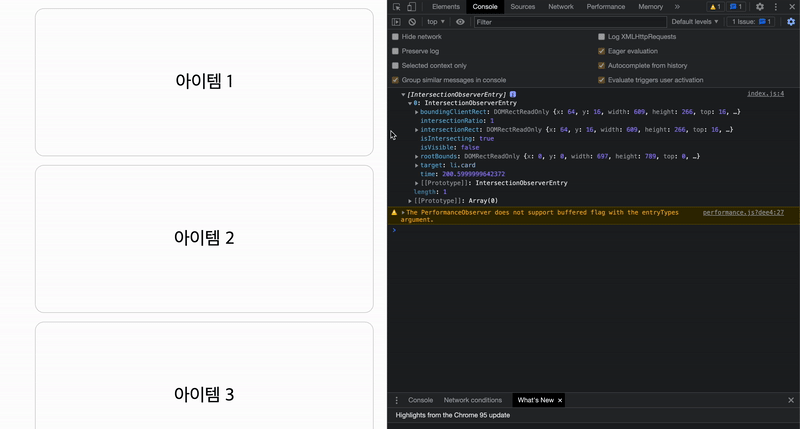This screenshot has height=429, width=800.
Task: Toggle Hide network checkbox
Action: point(395,37)
